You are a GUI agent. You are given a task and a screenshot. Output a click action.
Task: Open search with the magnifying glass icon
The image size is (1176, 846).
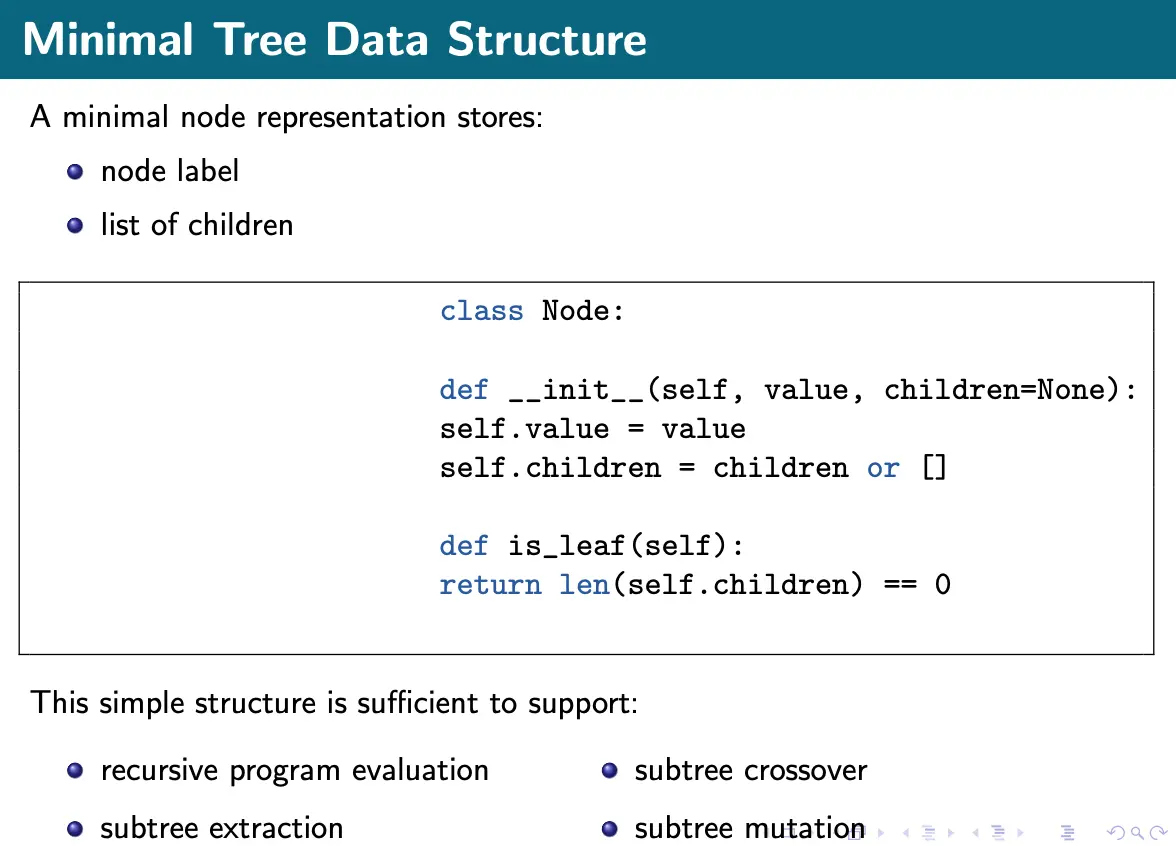click(x=1137, y=832)
